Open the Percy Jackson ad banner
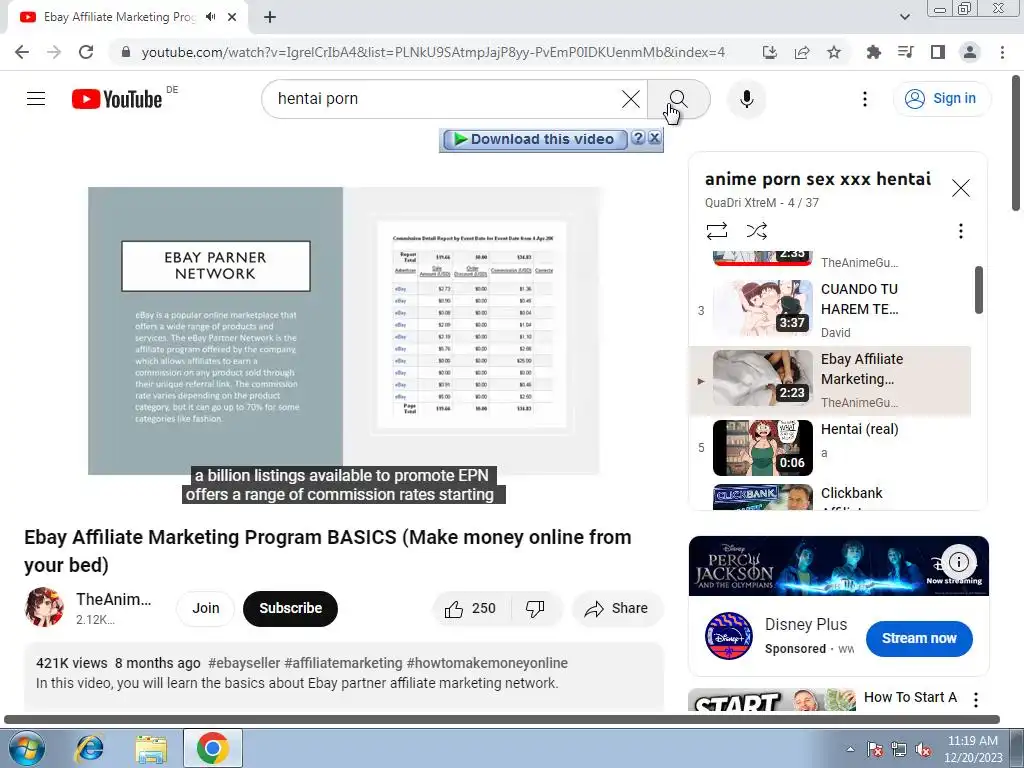 point(839,566)
